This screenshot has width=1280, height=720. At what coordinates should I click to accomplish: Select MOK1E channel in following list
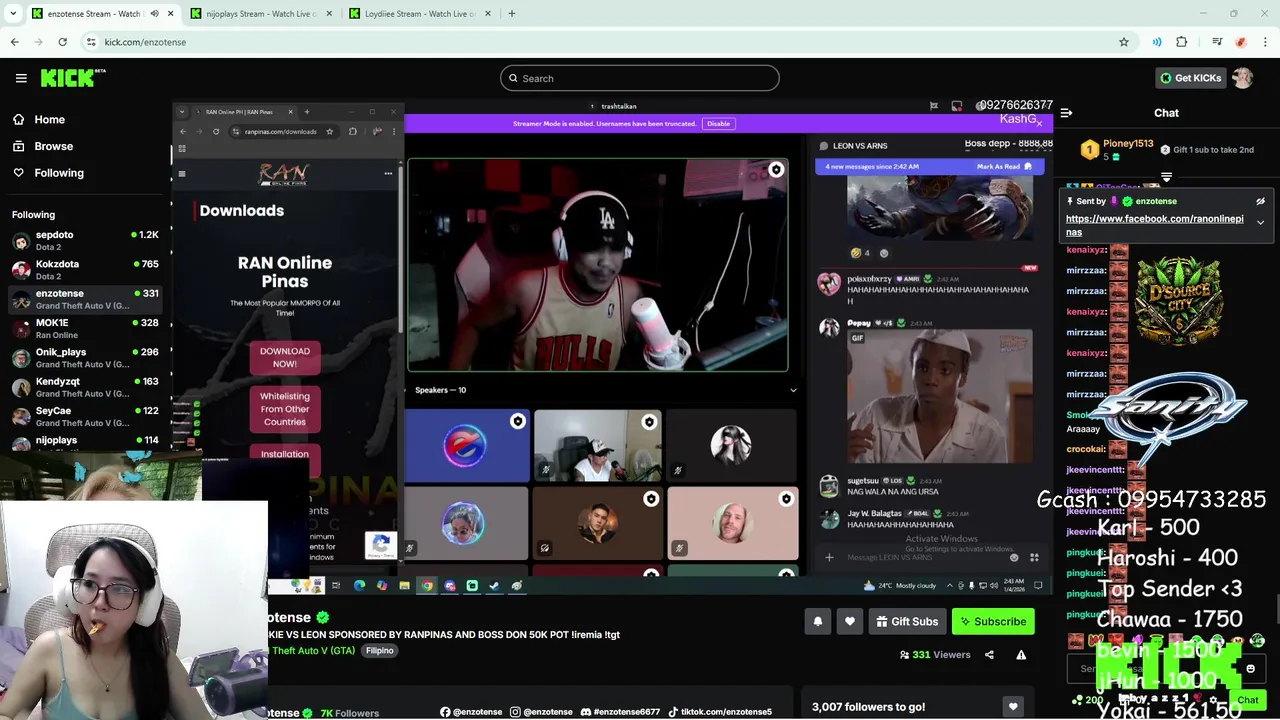86,328
